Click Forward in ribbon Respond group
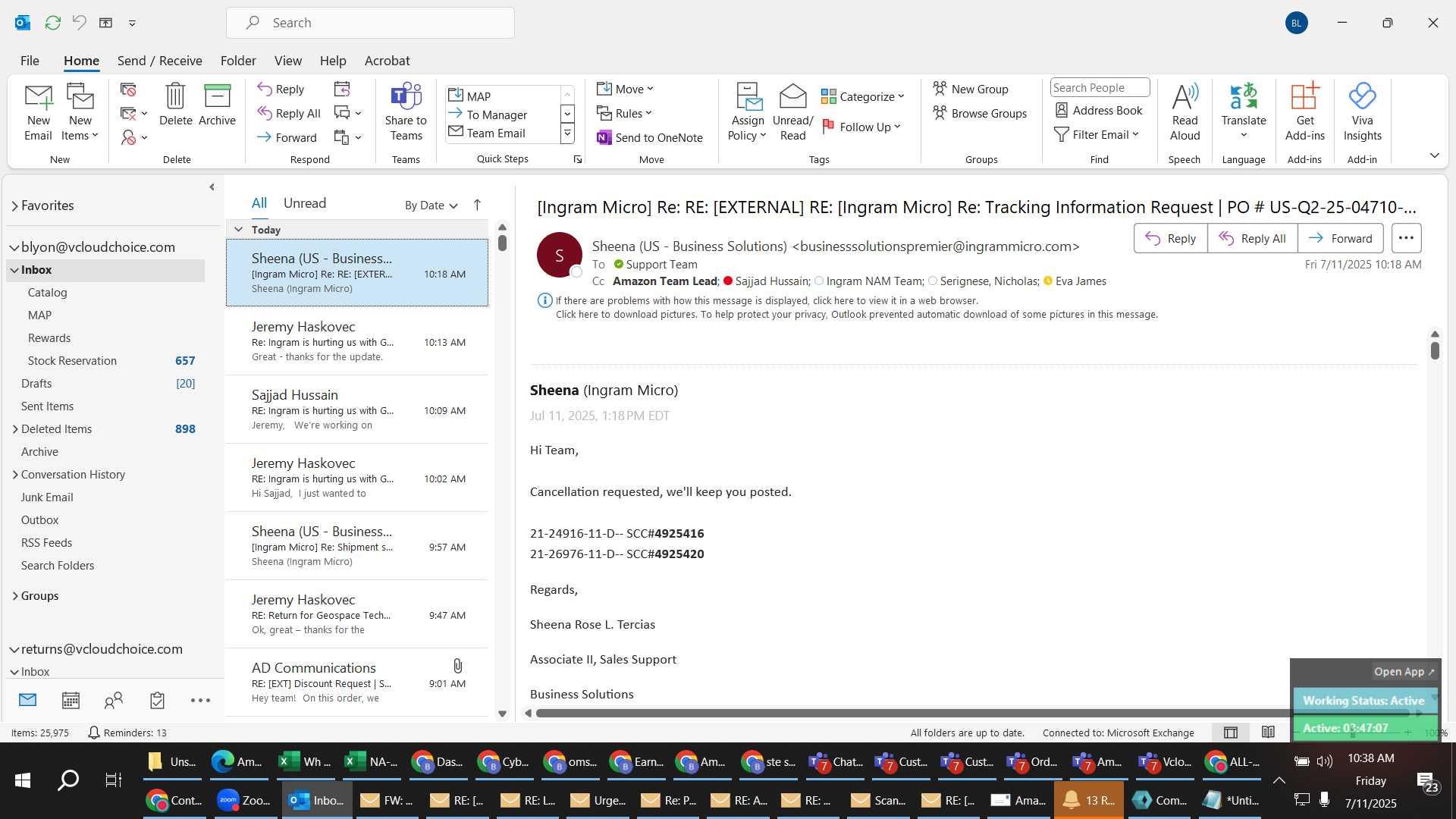The image size is (1456, 819). coord(287,137)
